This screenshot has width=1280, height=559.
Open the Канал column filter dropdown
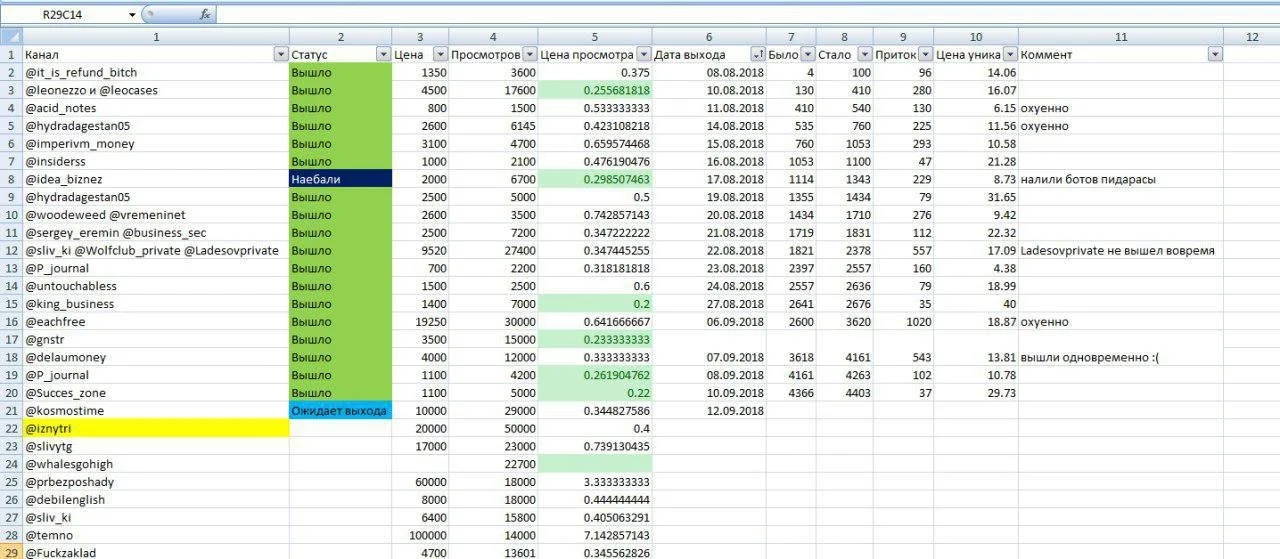pyautogui.click(x=281, y=55)
